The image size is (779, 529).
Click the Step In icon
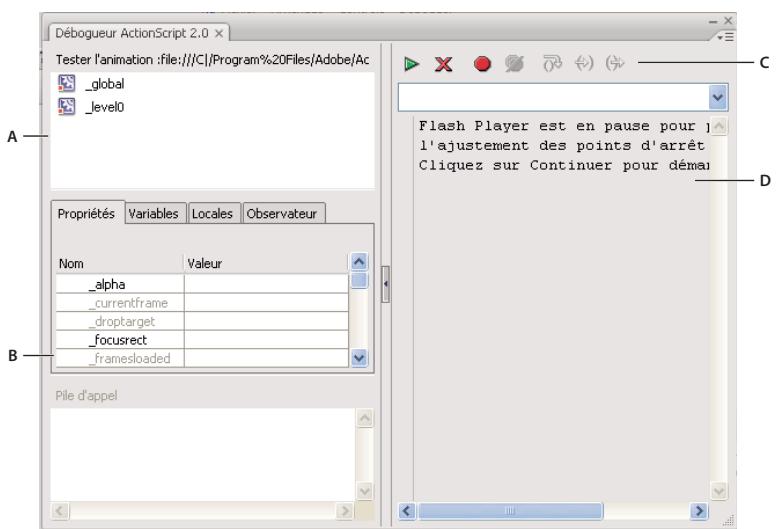point(584,64)
